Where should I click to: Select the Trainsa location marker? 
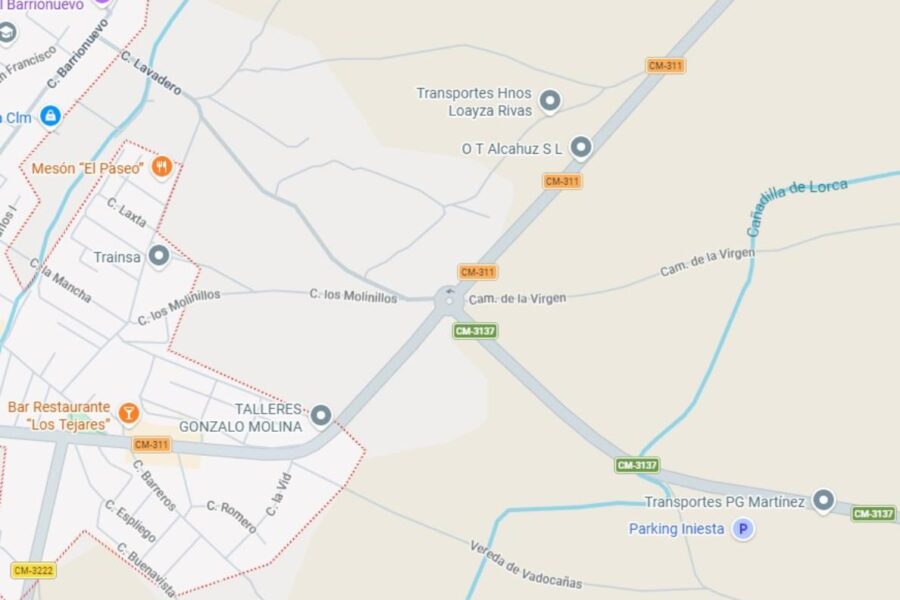tap(159, 256)
